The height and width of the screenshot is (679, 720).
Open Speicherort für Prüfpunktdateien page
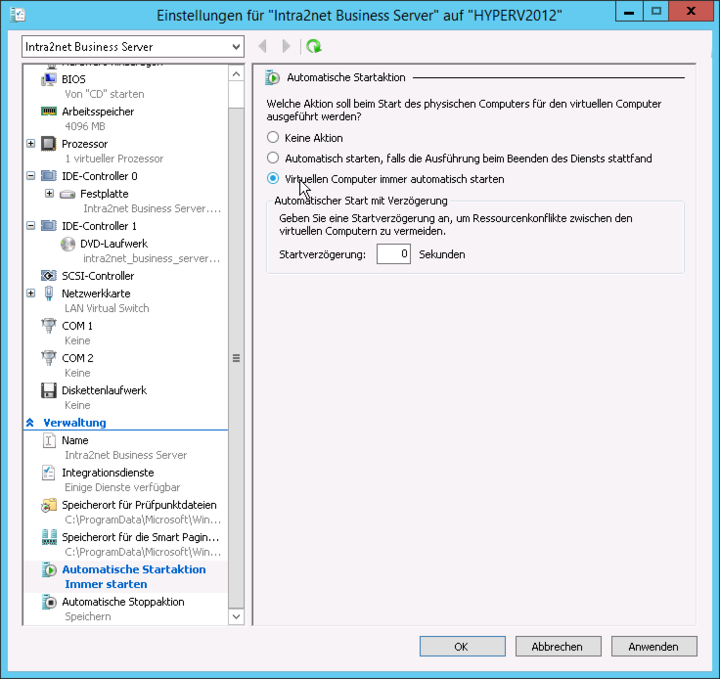point(139,505)
